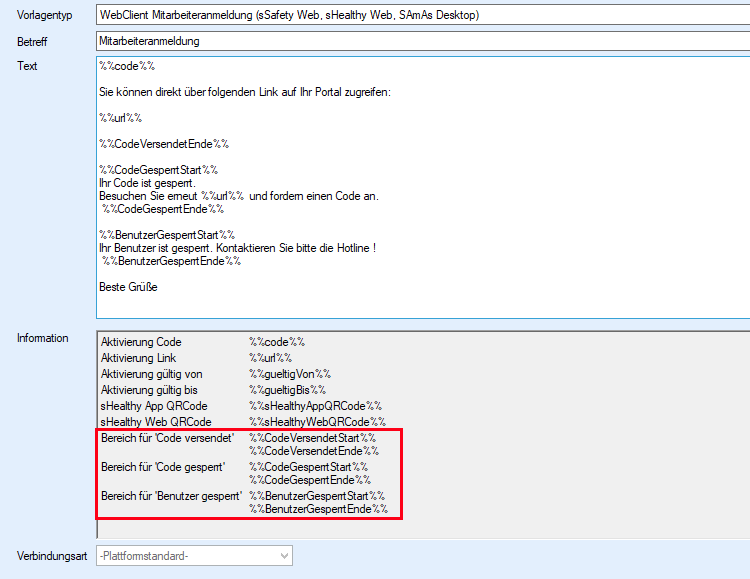Screen dimensions: 750x579
Task: Click the '%%BenutzerGesperrtStart%%' line in Text area
Action: pyautogui.click(x=167, y=234)
